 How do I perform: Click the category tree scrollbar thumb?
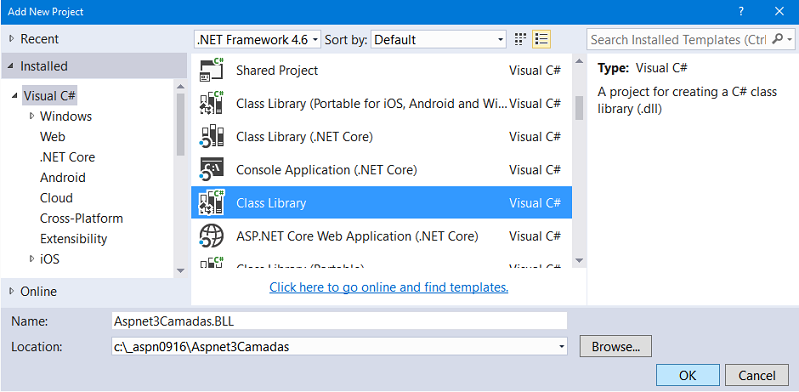pos(180,125)
